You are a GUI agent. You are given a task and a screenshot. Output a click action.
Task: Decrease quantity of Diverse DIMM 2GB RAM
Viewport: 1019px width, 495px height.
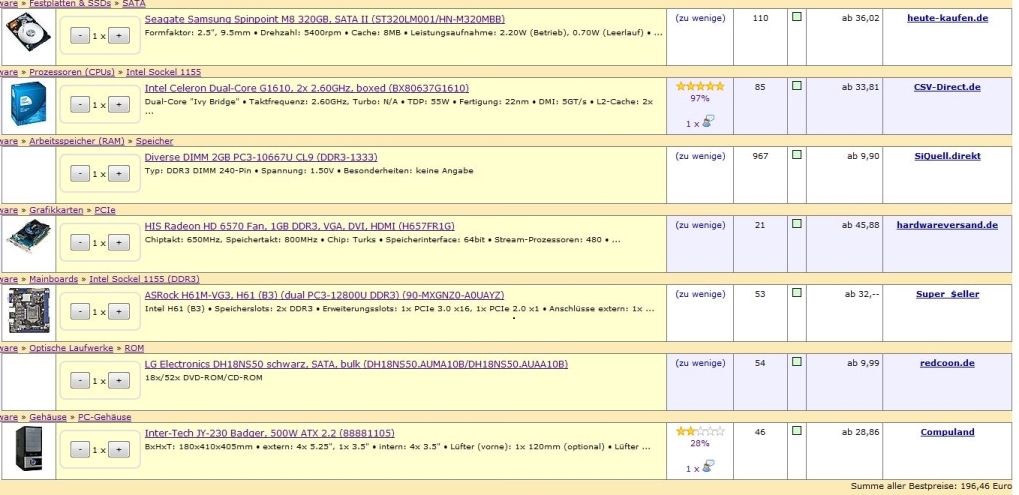tap(80, 173)
